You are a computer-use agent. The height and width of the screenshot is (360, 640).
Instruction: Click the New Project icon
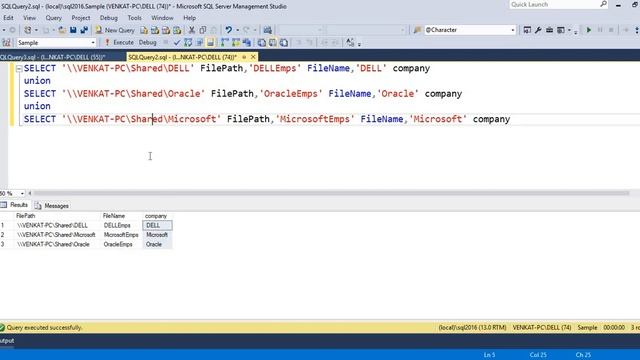pos(27,30)
